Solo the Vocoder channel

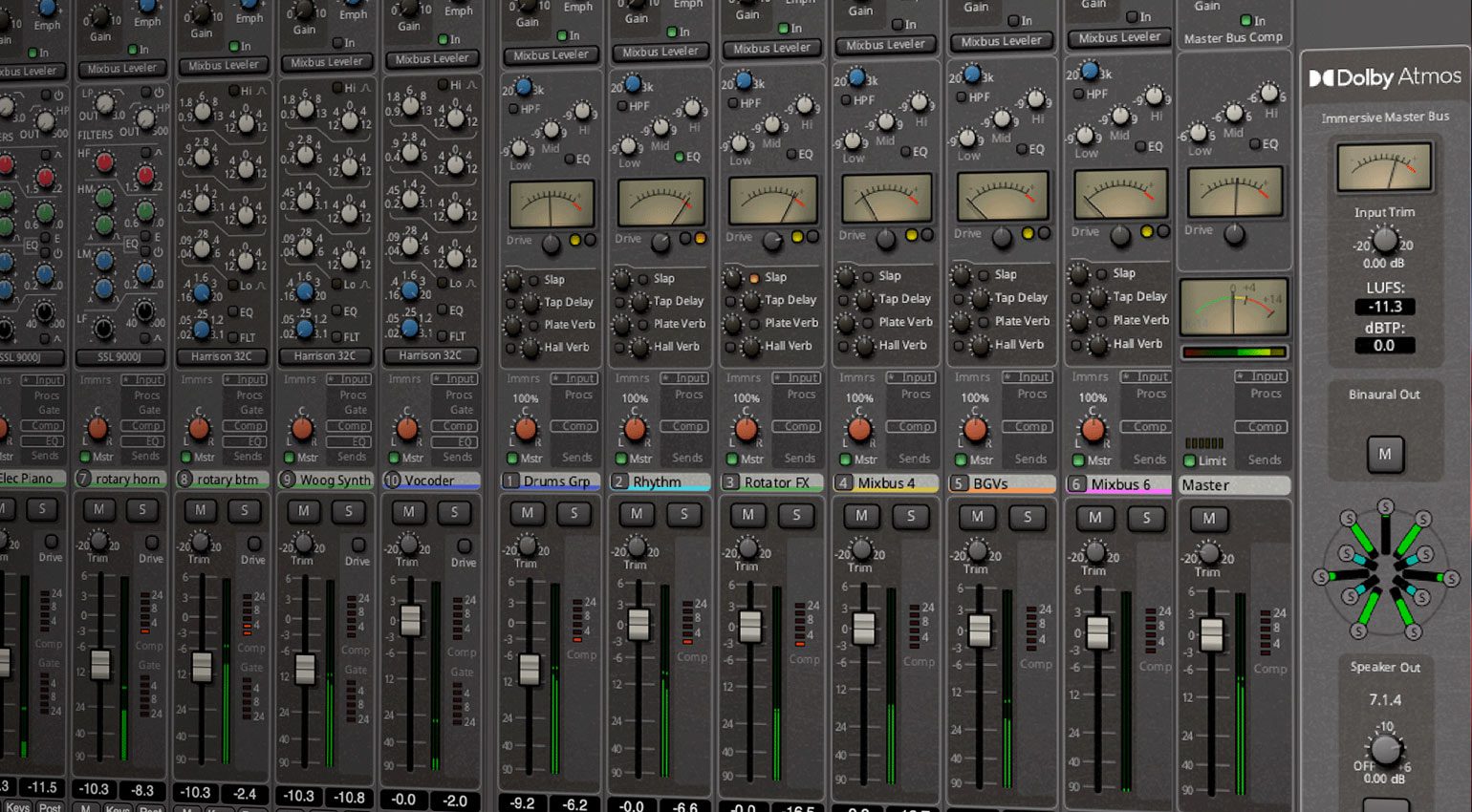[454, 511]
